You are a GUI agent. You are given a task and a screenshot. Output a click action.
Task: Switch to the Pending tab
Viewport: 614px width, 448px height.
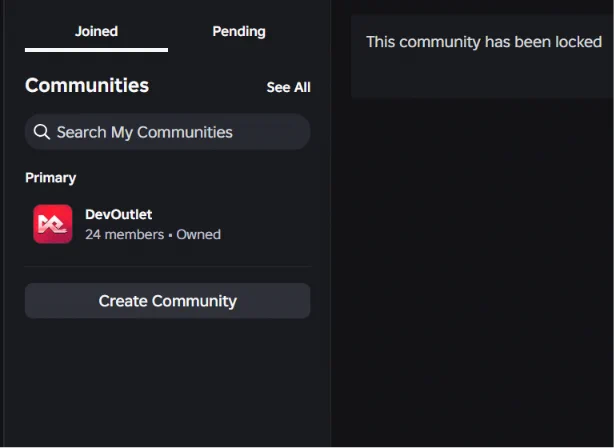point(239,32)
